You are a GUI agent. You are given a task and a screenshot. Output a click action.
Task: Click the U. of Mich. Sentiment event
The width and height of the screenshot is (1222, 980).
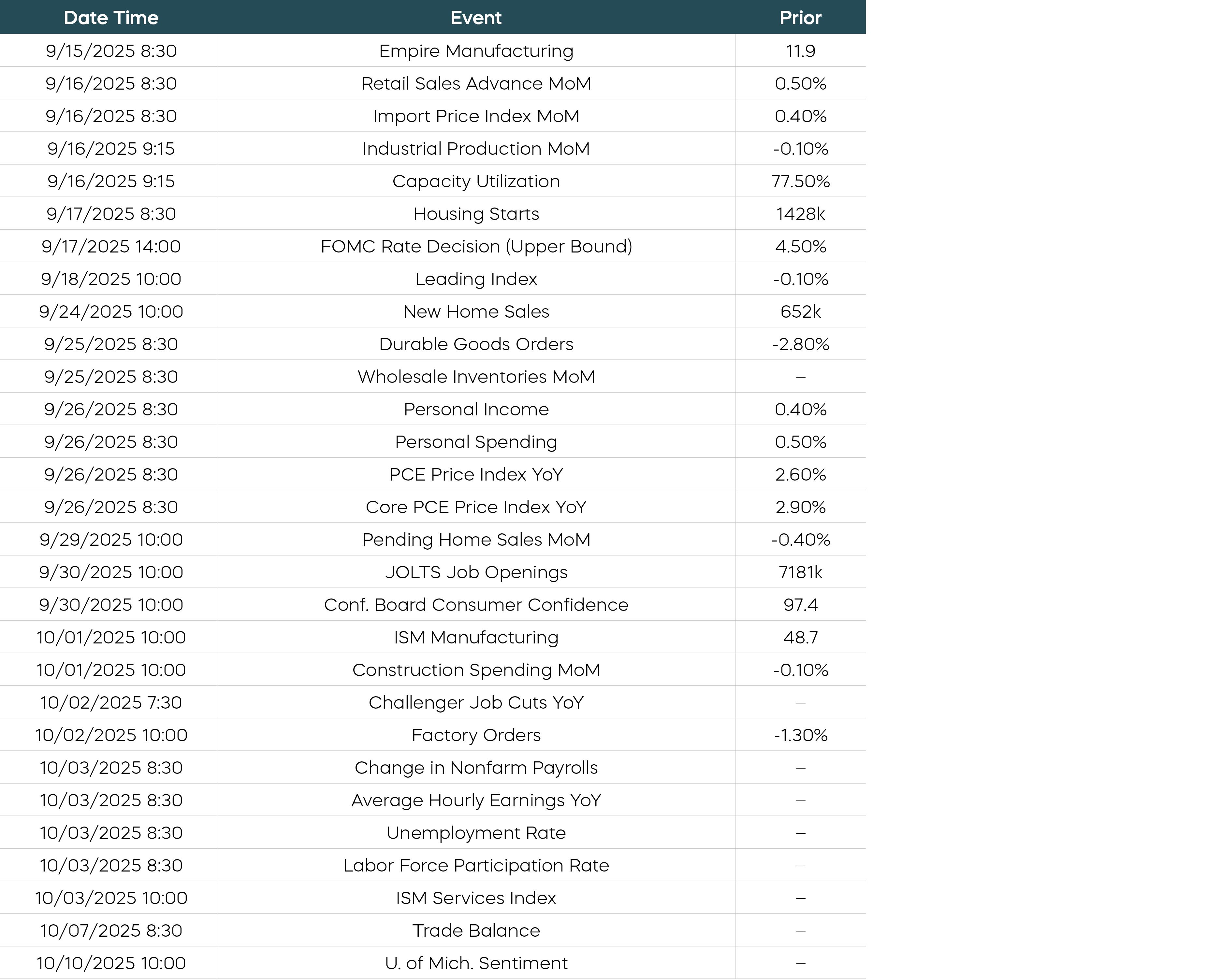coord(475,964)
